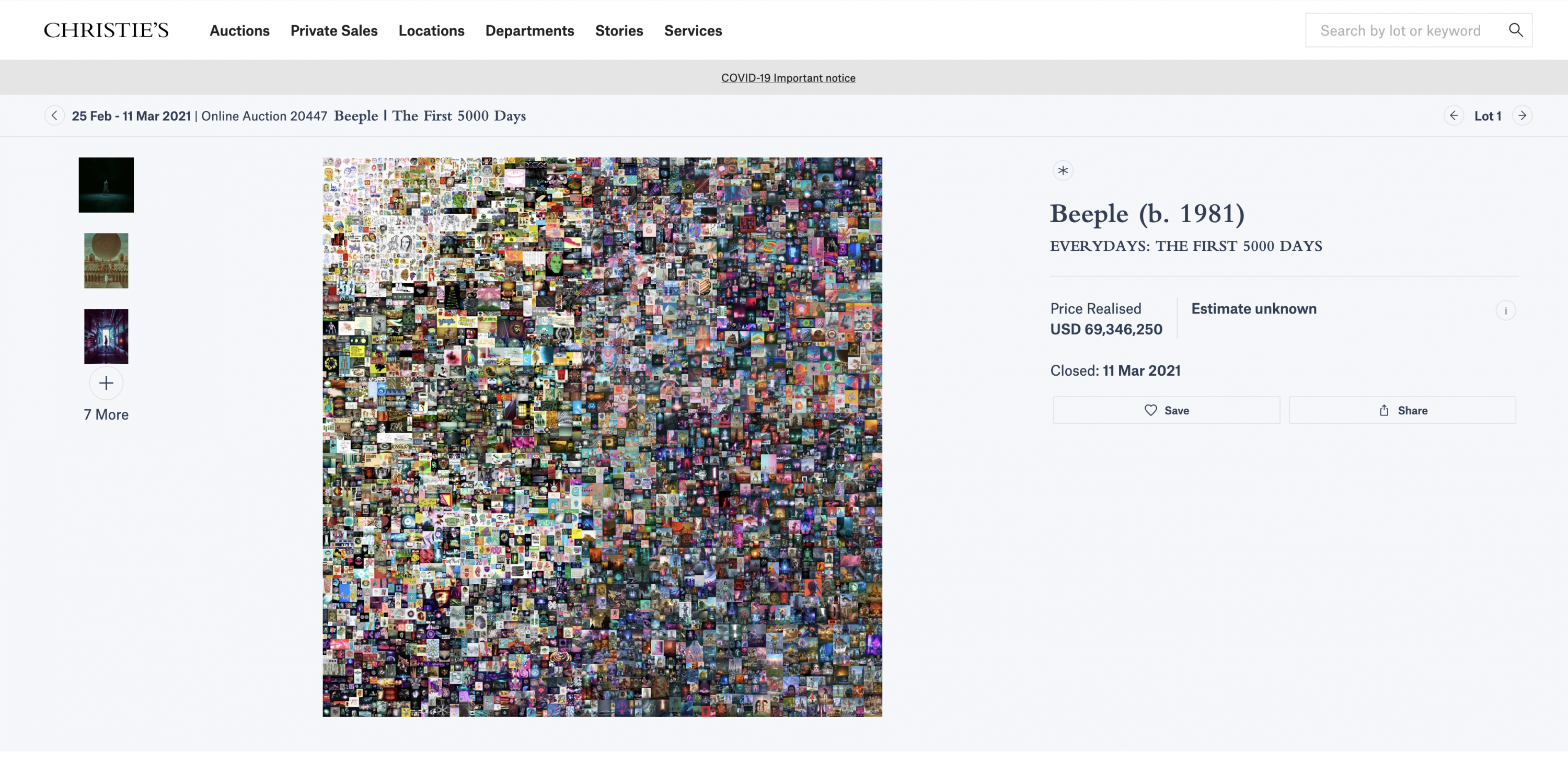Click the 25 Feb - 11 Mar 2021 date
The height and width of the screenshot is (775, 1568).
132,115
